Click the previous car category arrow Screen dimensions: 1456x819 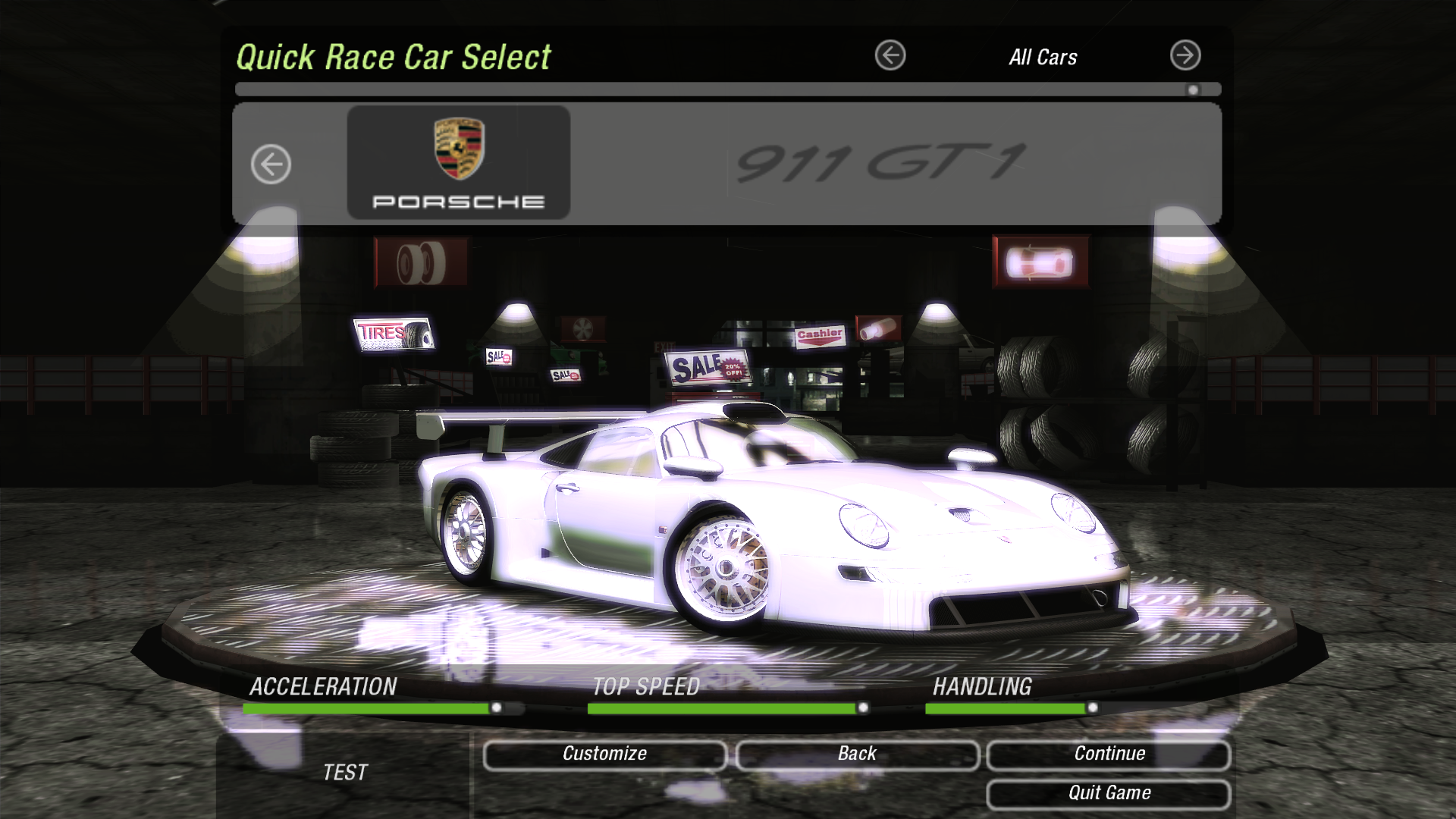(890, 55)
